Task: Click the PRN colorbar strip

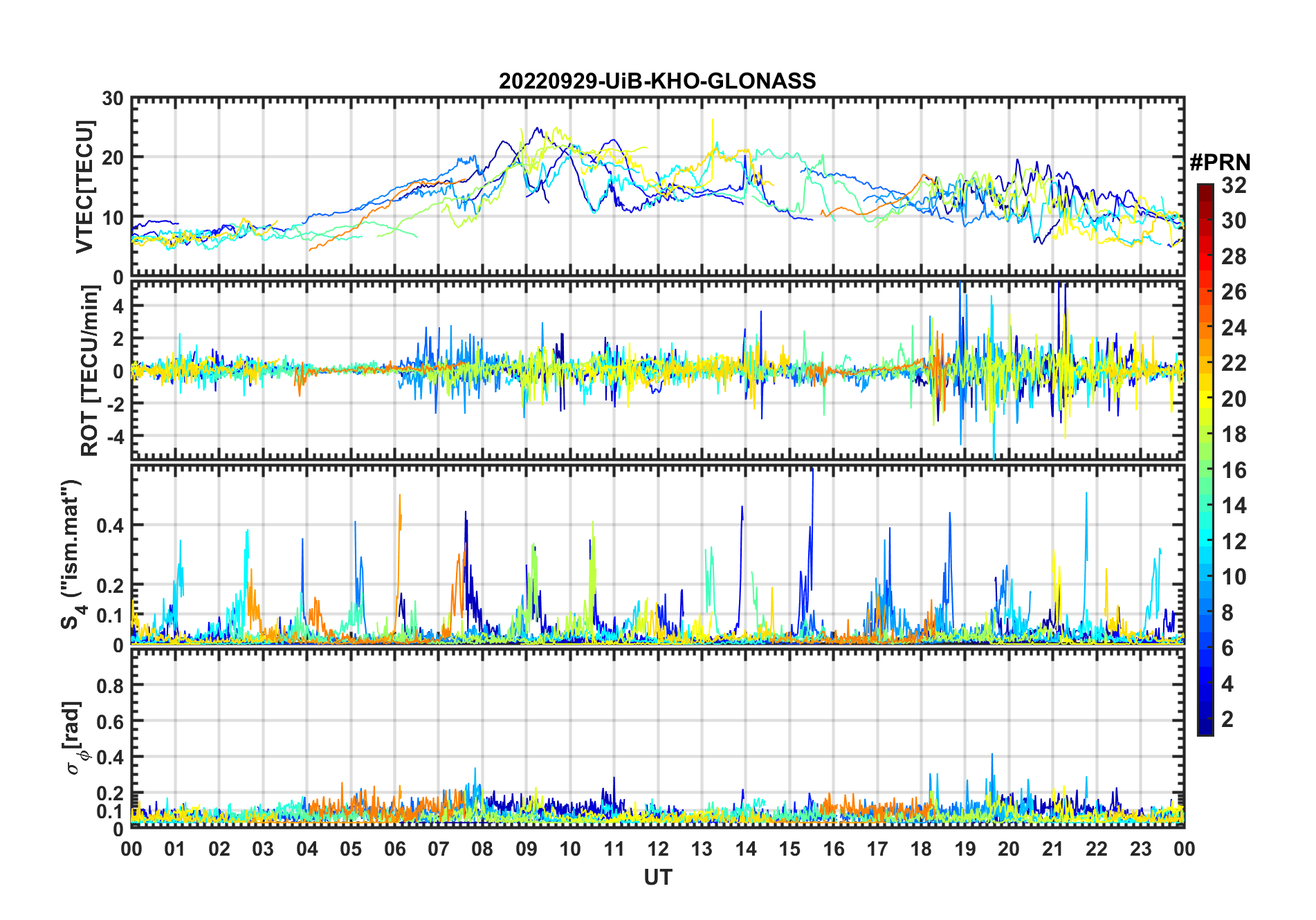Action: (1205, 459)
